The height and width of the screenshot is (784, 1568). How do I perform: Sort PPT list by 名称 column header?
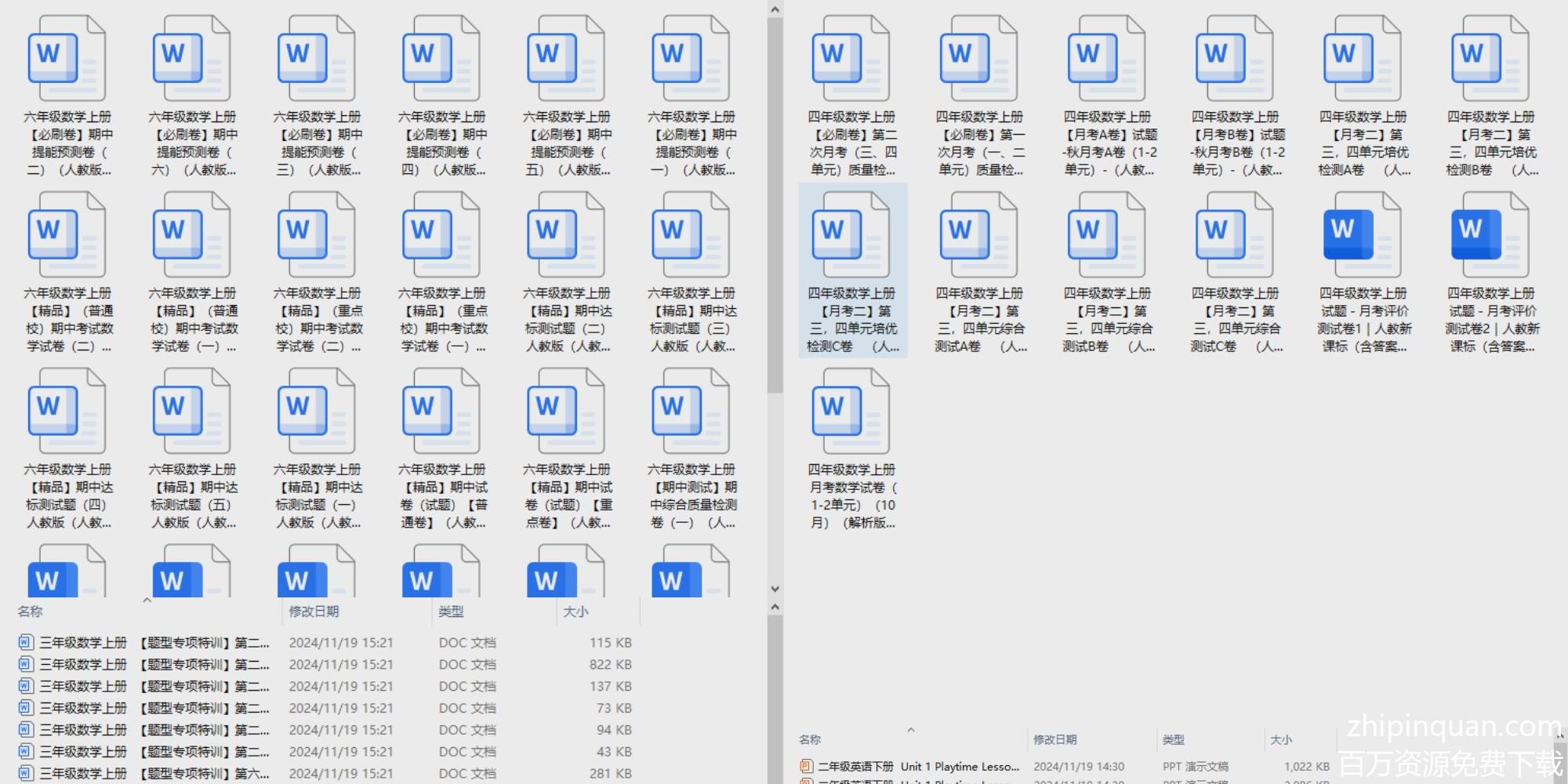[x=810, y=739]
